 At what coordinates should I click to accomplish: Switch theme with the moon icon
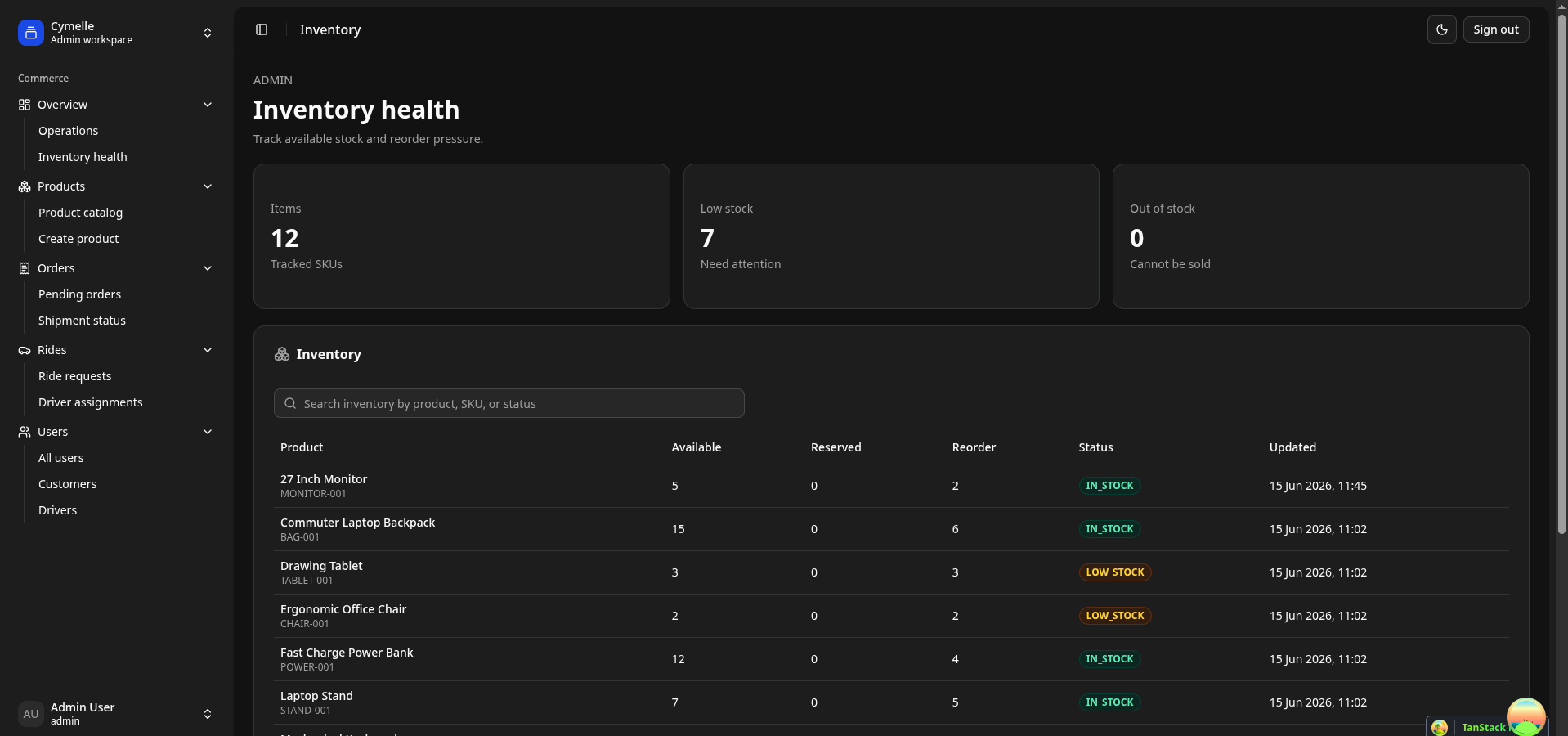1442,29
